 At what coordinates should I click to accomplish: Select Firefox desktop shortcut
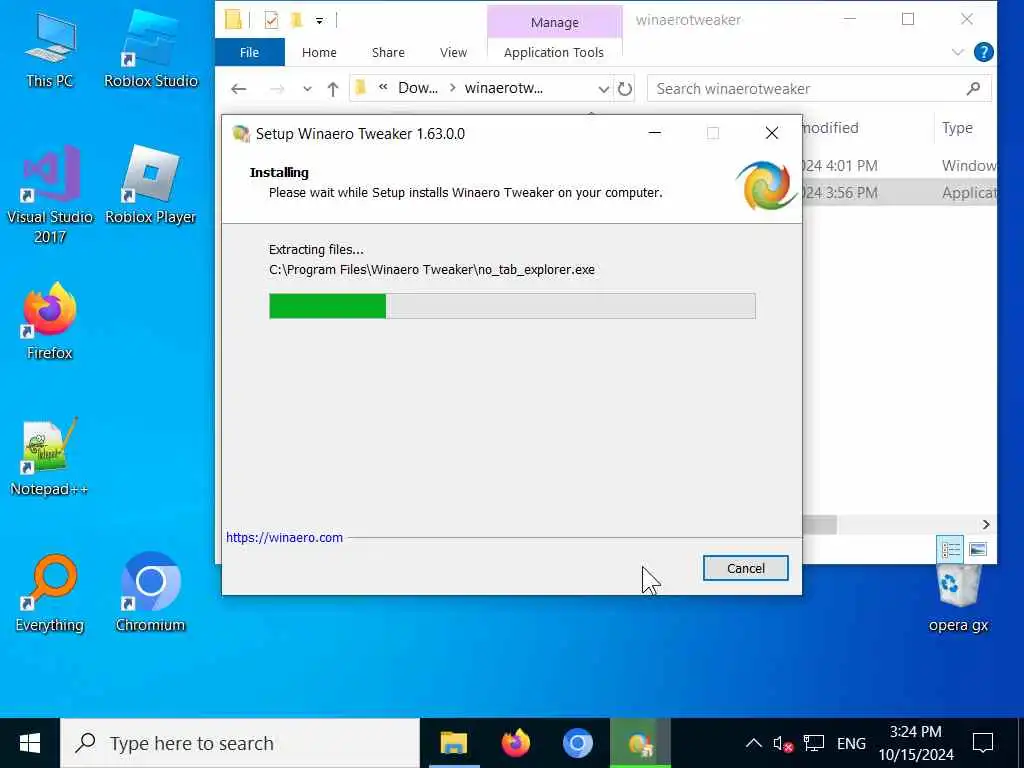pyautogui.click(x=50, y=321)
